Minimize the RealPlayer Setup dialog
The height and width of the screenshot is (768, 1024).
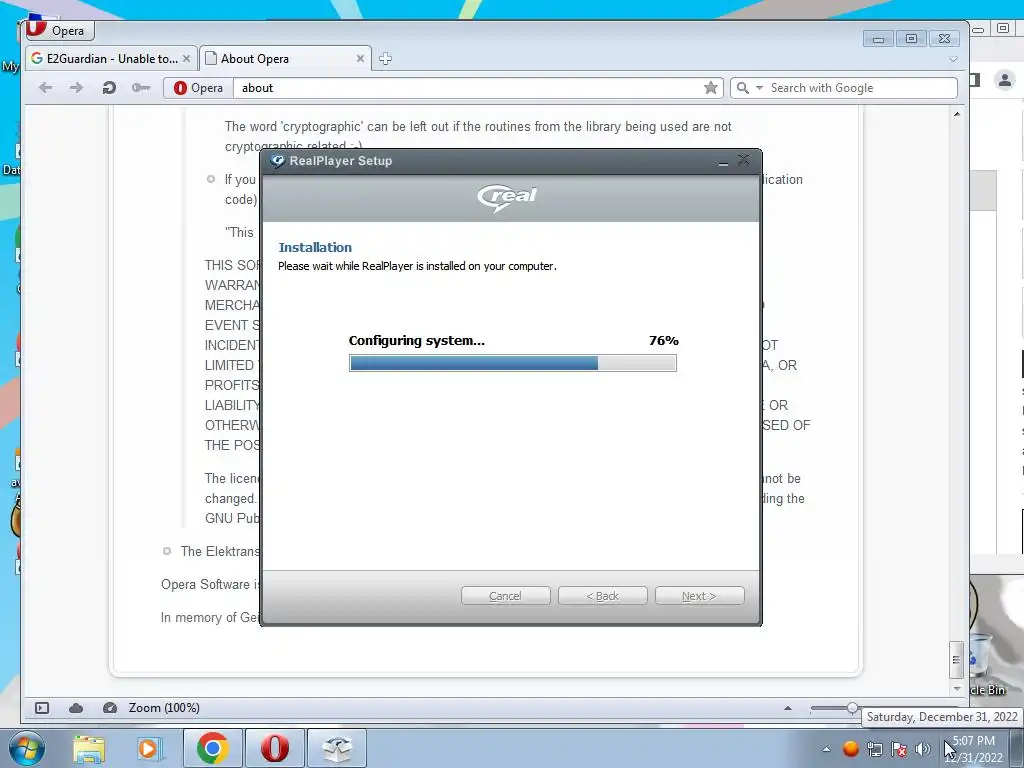pyautogui.click(x=723, y=161)
